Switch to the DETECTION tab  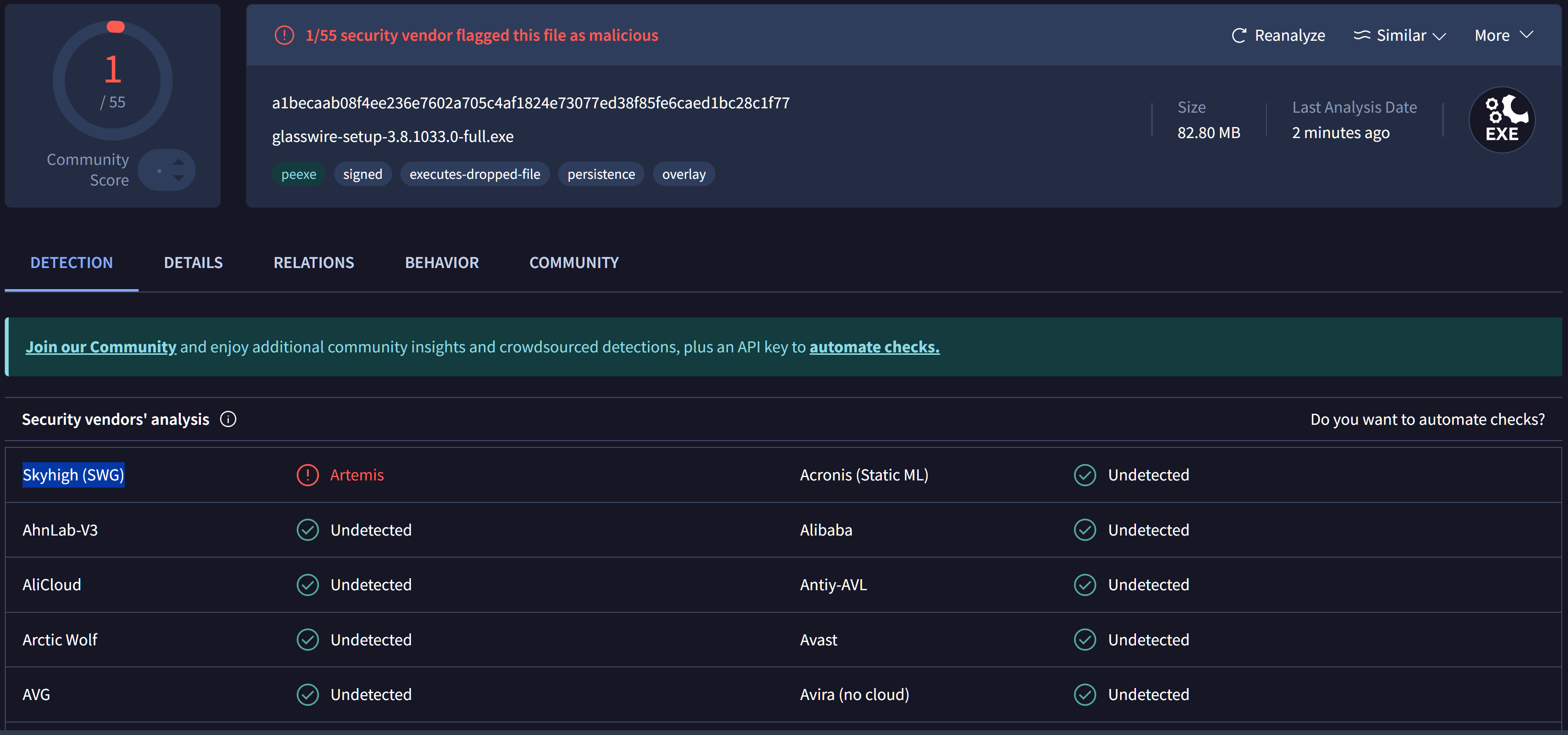[72, 262]
